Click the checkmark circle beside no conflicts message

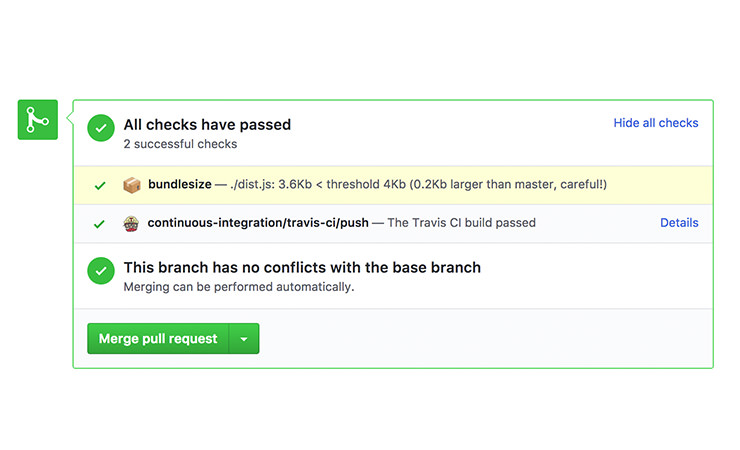coord(100,270)
